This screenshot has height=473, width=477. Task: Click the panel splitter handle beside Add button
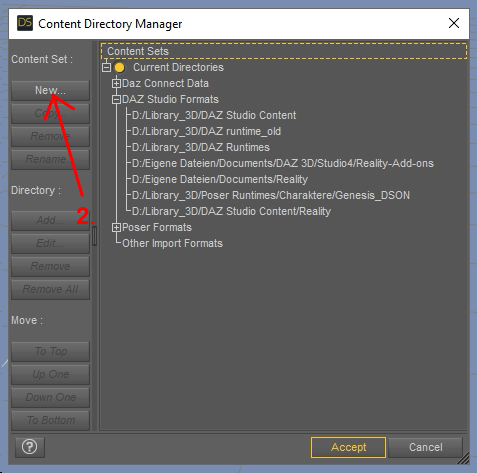pos(95,236)
